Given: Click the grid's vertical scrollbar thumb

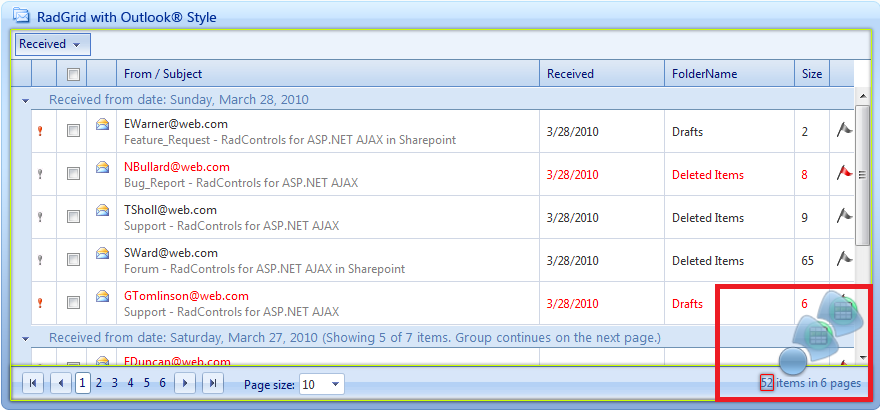Looking at the screenshot, I should point(862,170).
